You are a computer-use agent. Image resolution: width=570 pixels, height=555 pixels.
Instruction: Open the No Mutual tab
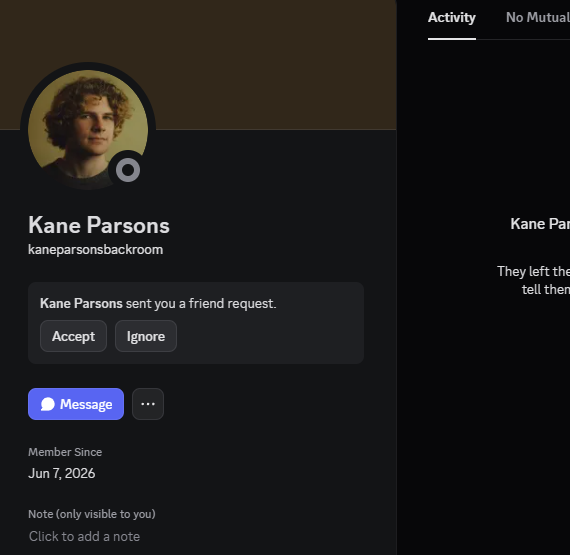[x=538, y=18]
